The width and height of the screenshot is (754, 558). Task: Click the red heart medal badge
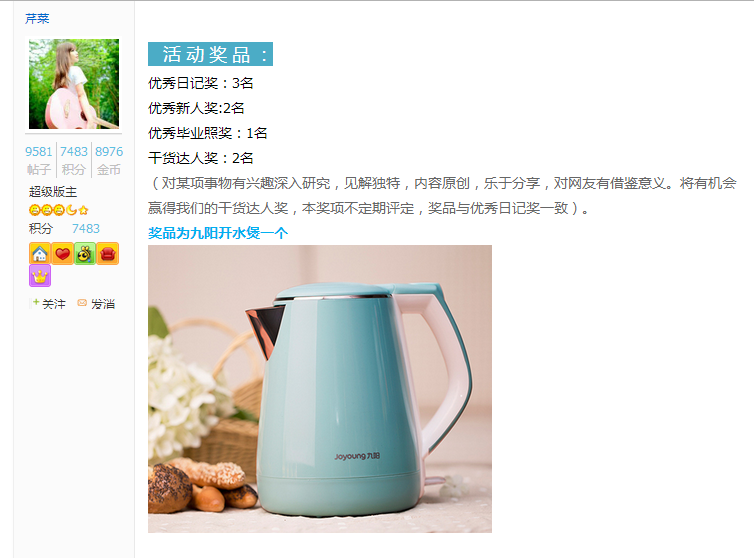click(x=63, y=254)
